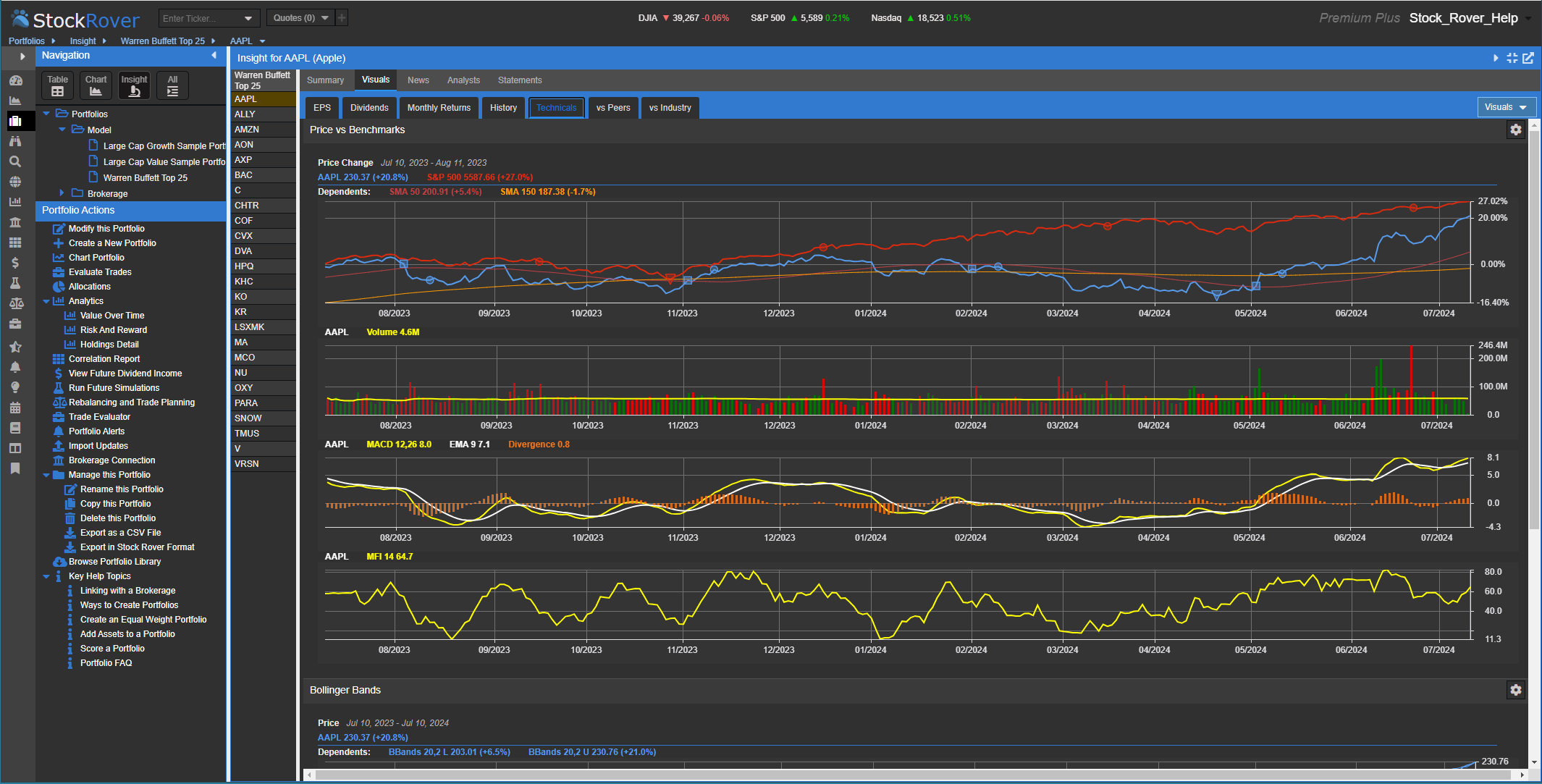
Task: Switch navigation view to Table
Action: coord(57,85)
